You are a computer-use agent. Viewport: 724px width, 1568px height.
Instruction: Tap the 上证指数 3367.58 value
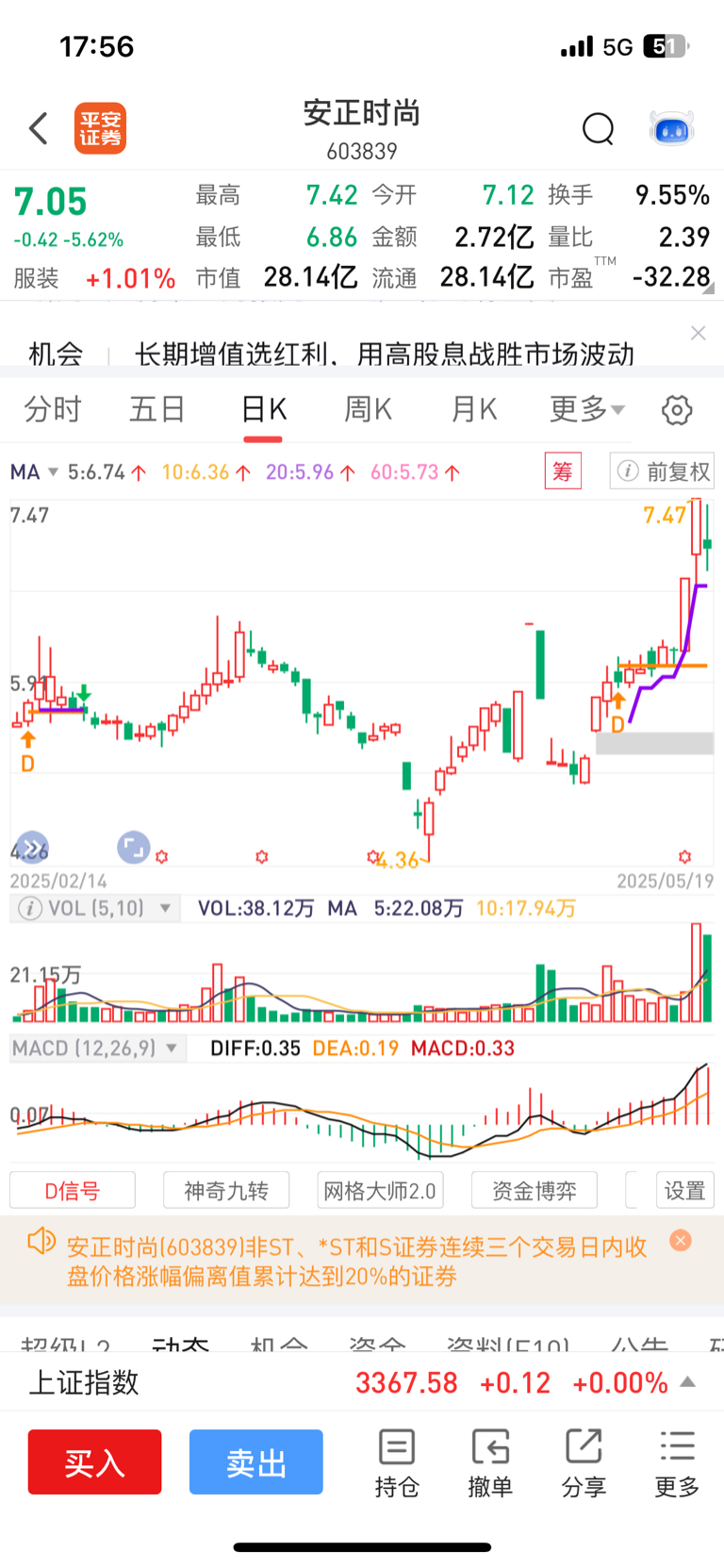point(406,1383)
